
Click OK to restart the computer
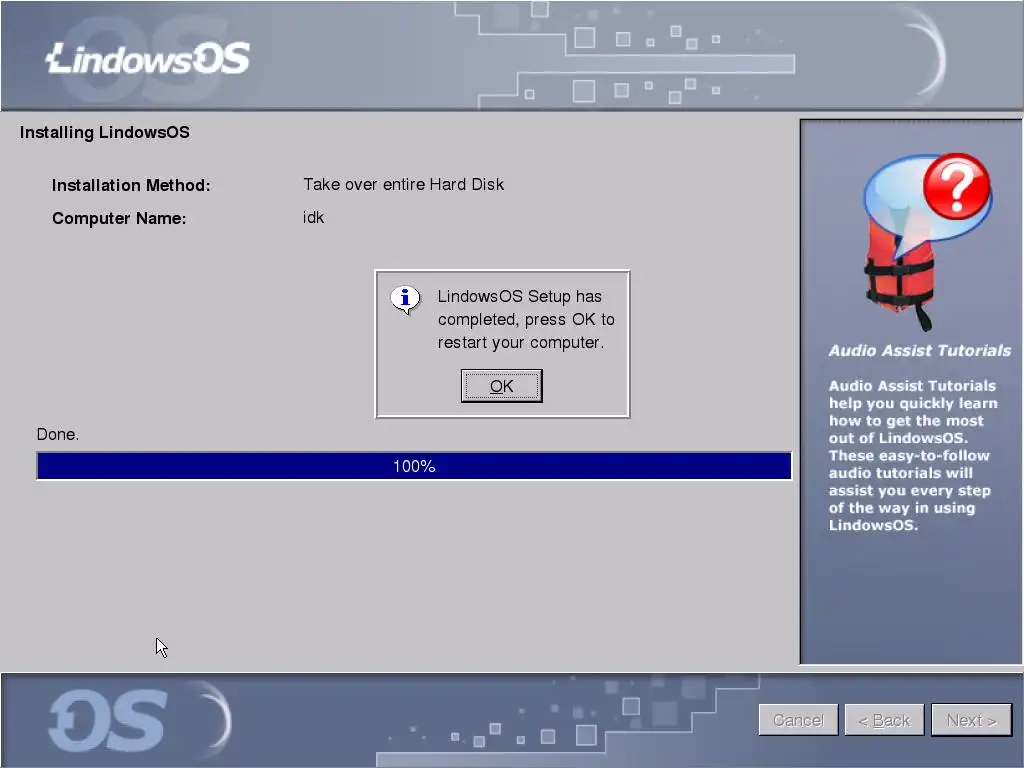[502, 386]
